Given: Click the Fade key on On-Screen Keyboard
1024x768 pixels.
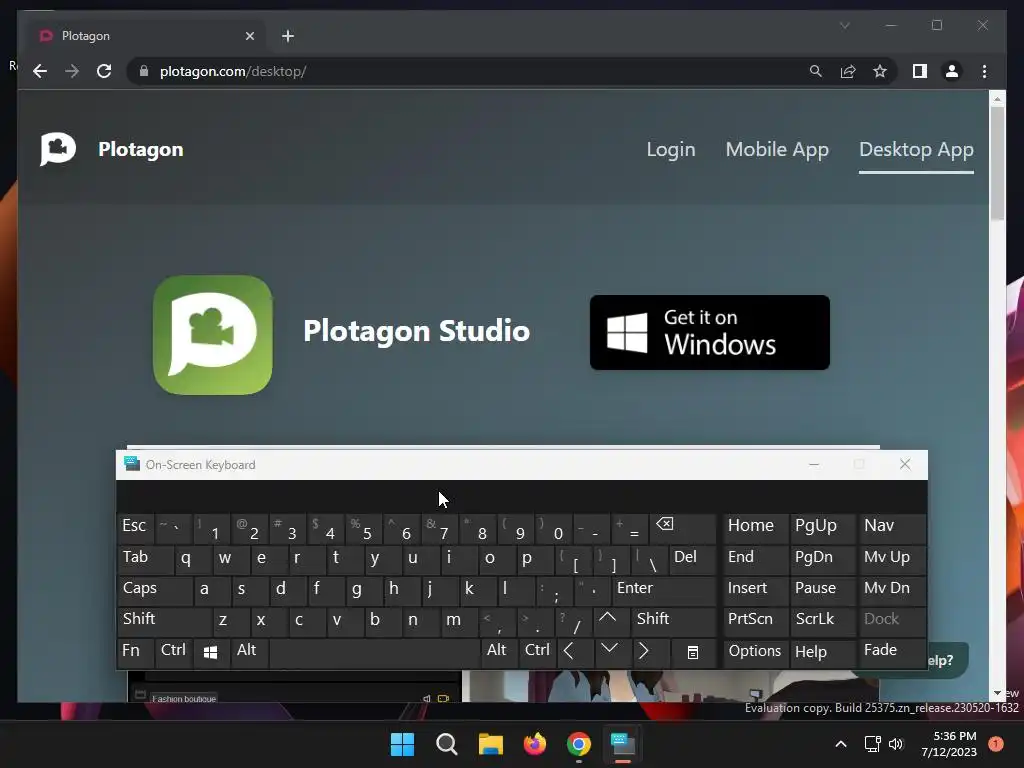Looking at the screenshot, I should click(891, 651).
